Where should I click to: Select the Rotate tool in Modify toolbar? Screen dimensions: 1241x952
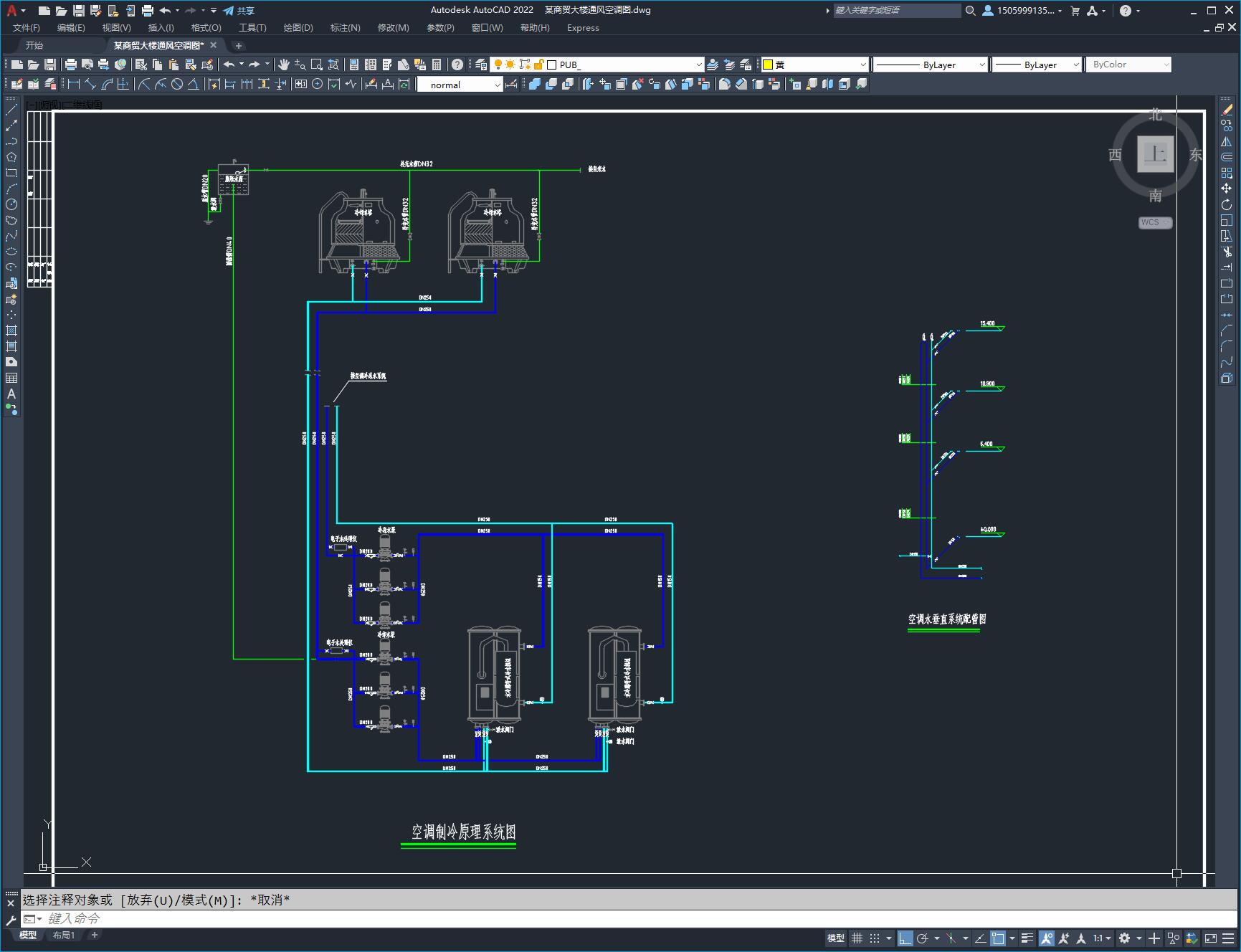click(1227, 204)
